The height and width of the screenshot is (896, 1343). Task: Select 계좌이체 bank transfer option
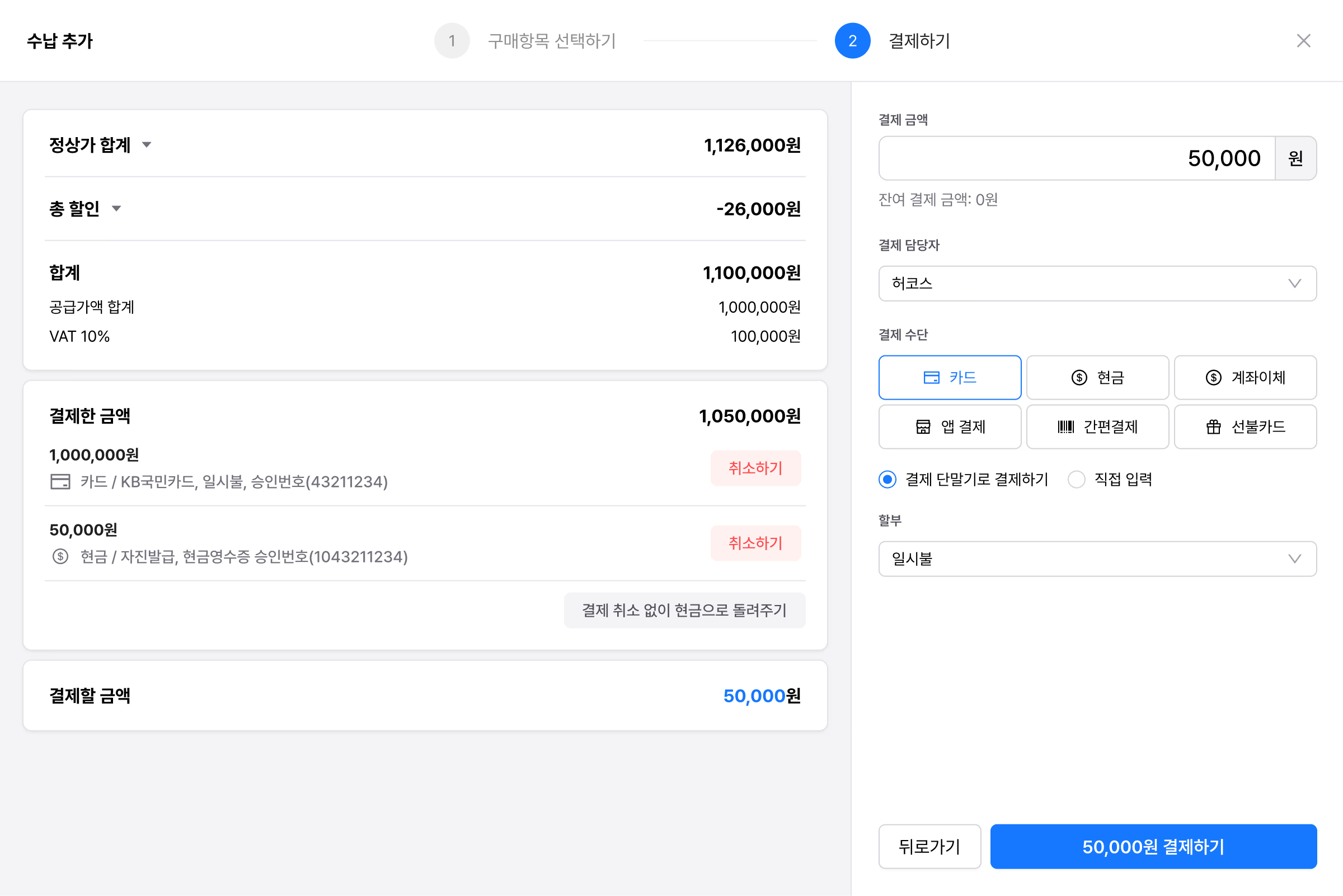tap(1245, 378)
